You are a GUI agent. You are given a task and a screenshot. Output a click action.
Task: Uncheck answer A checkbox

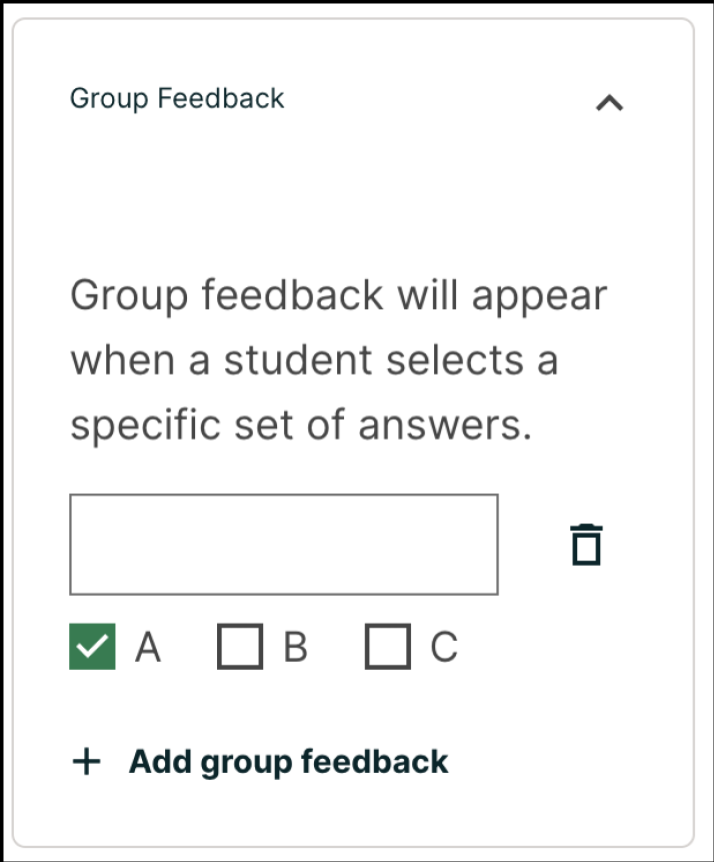click(92, 647)
